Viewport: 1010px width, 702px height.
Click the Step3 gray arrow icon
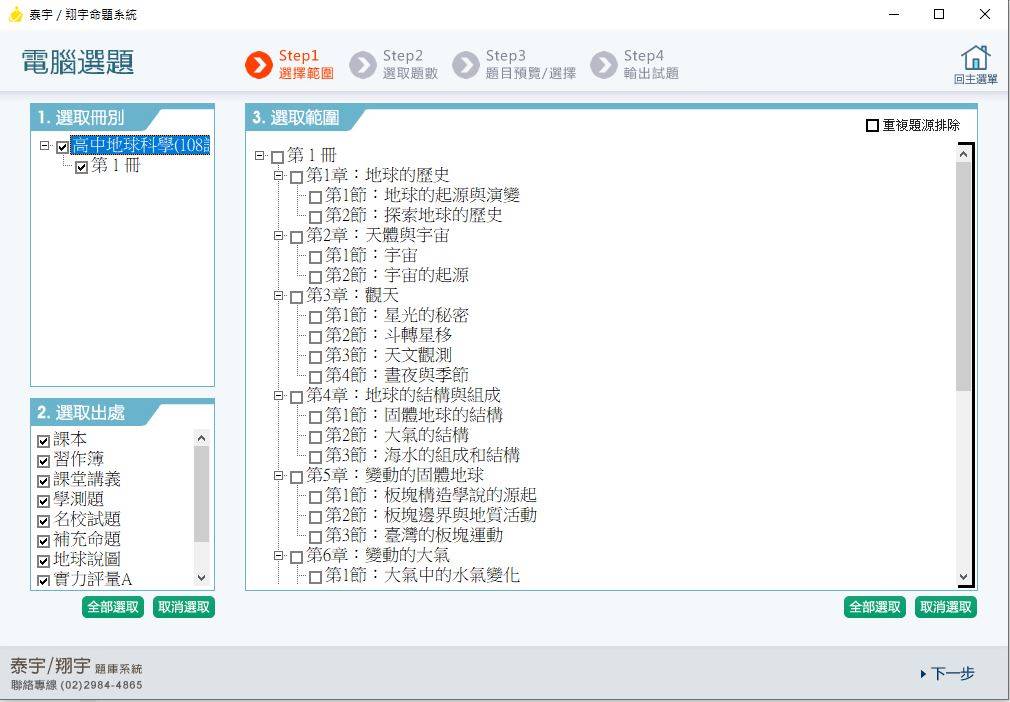click(466, 65)
